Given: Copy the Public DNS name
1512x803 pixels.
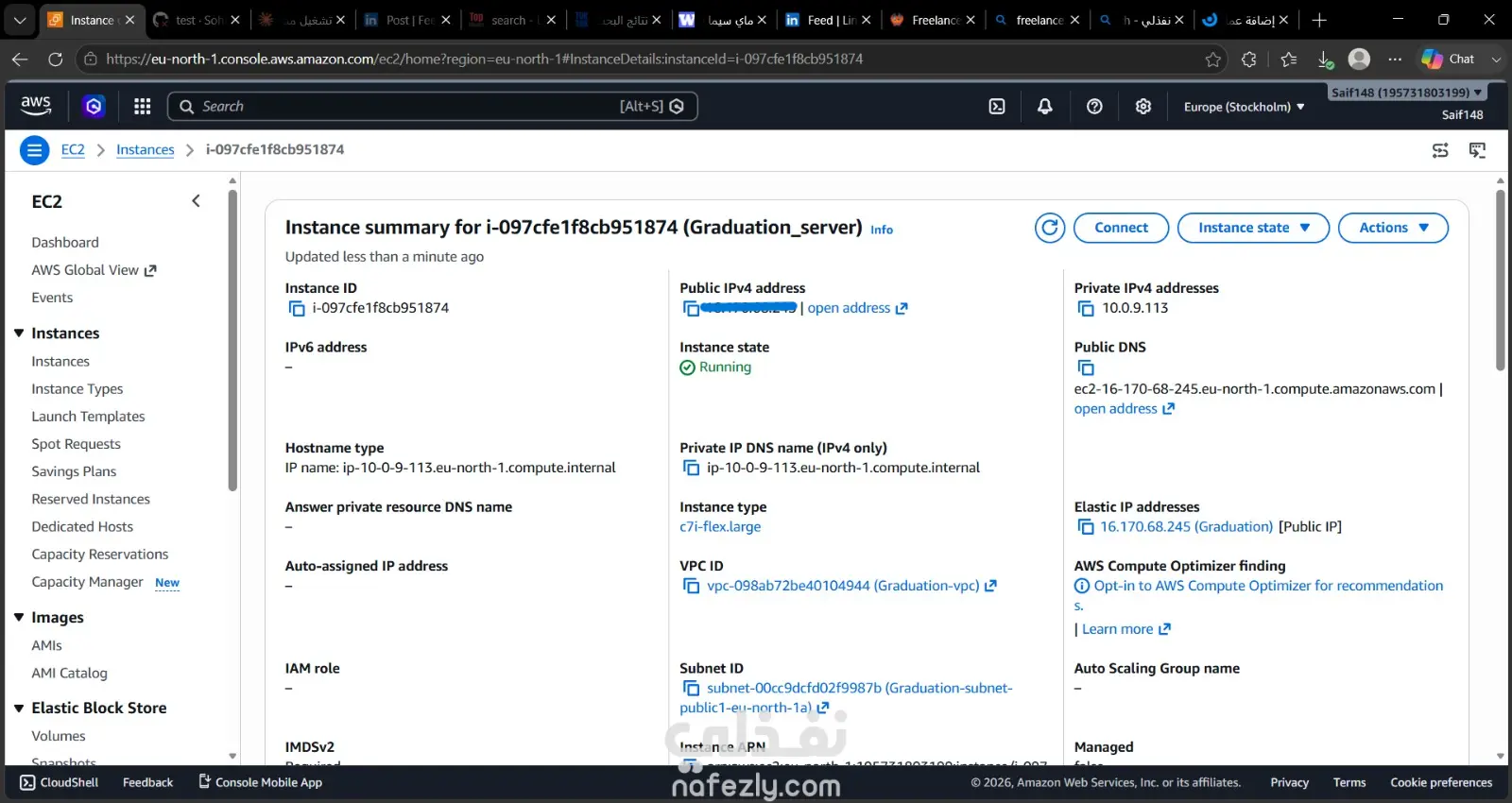Looking at the screenshot, I should (1086, 368).
